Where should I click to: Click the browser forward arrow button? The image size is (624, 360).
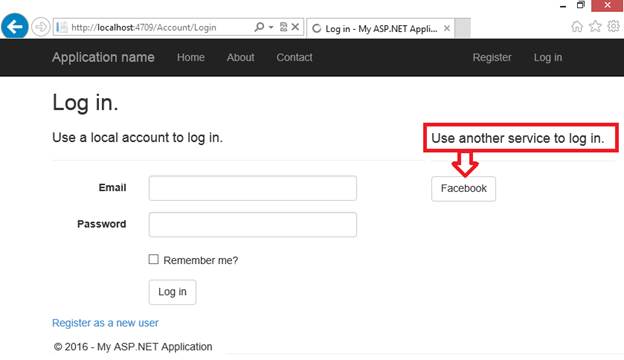(41, 27)
